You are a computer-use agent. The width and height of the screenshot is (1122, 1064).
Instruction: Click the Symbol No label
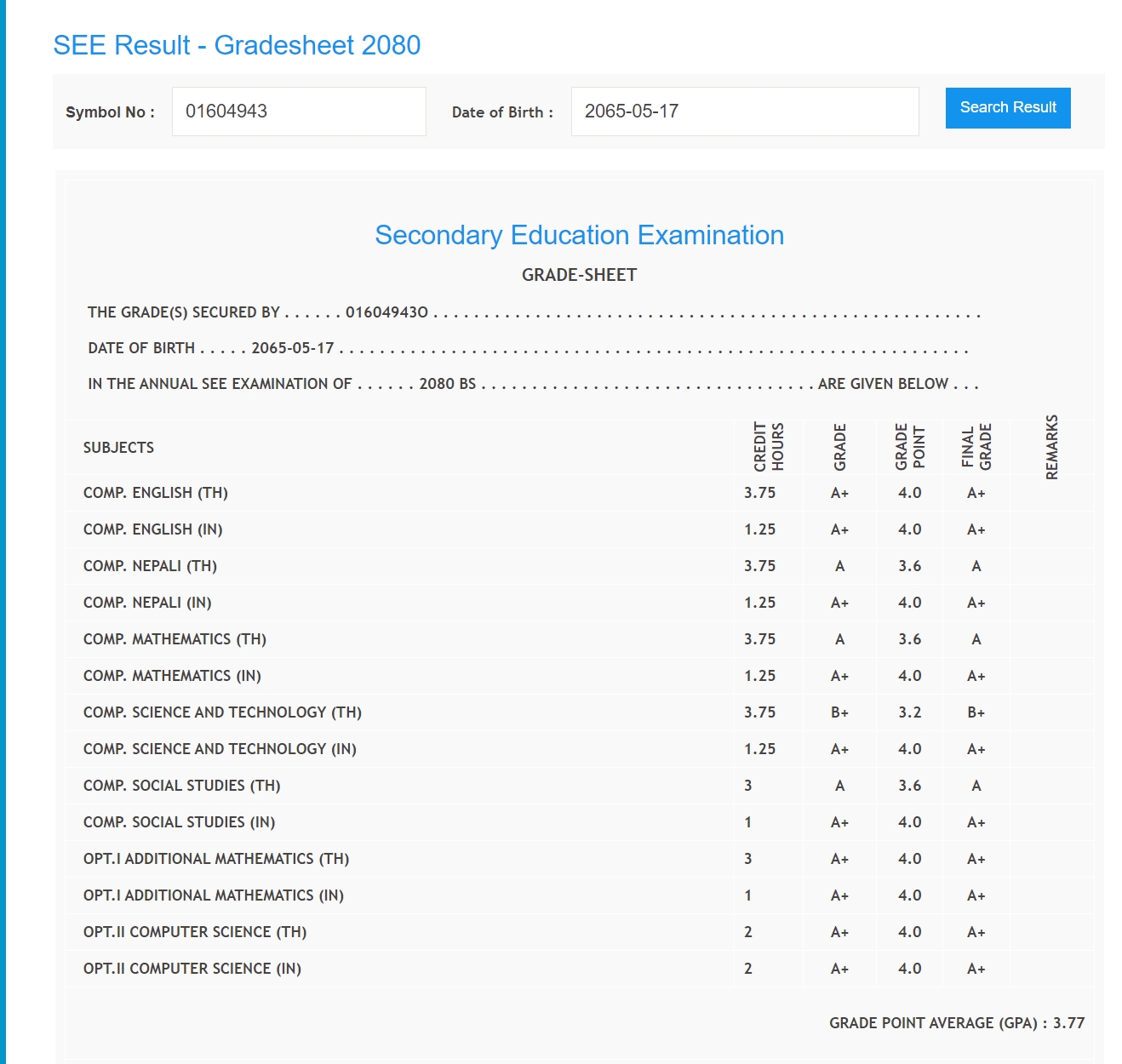110,112
